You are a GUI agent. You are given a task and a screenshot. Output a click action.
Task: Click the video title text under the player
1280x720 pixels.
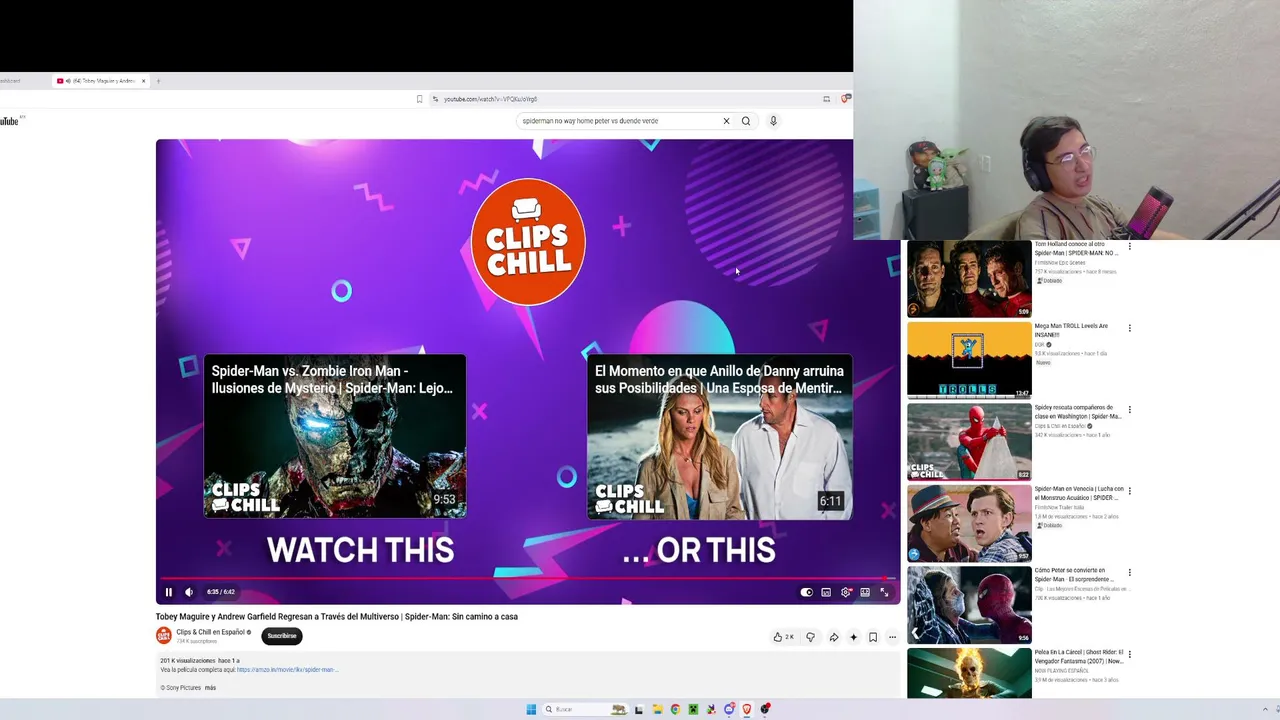point(337,617)
